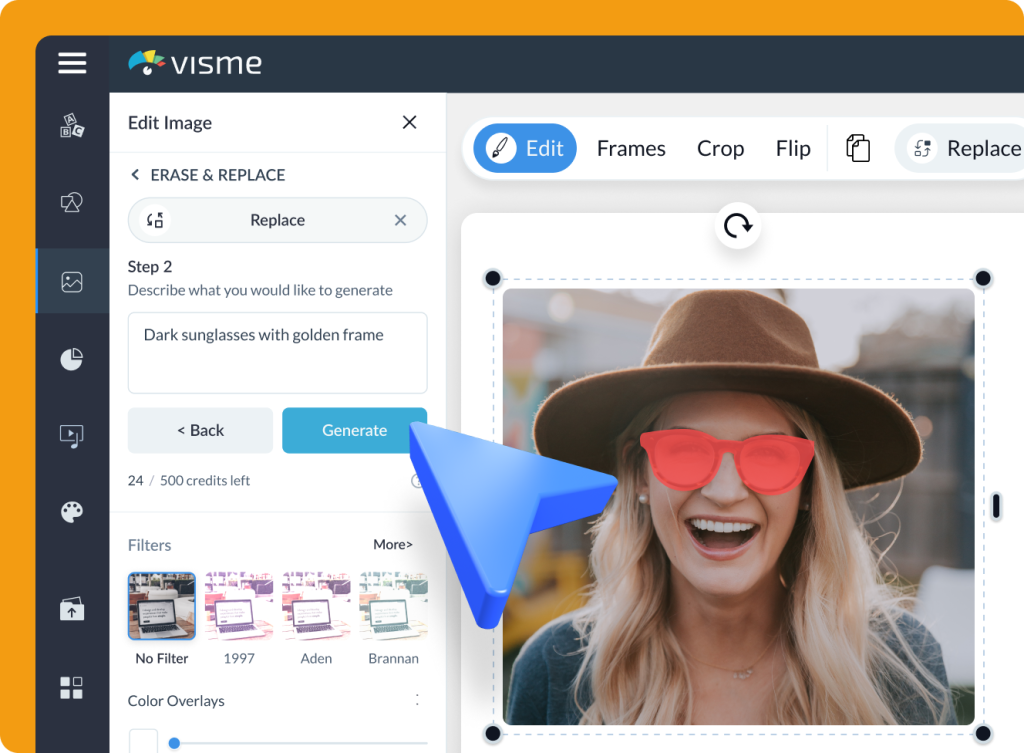This screenshot has width=1024, height=753.
Task: Adjust the Color Overlays slider
Action: (x=174, y=743)
